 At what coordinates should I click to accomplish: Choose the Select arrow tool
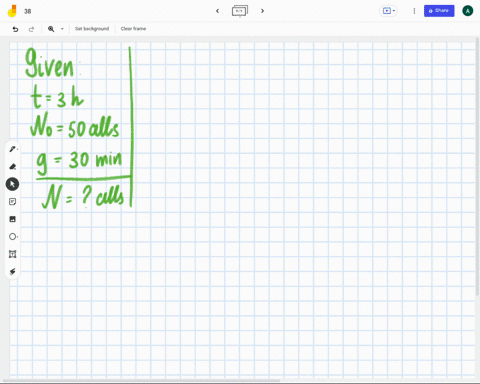coord(12,184)
